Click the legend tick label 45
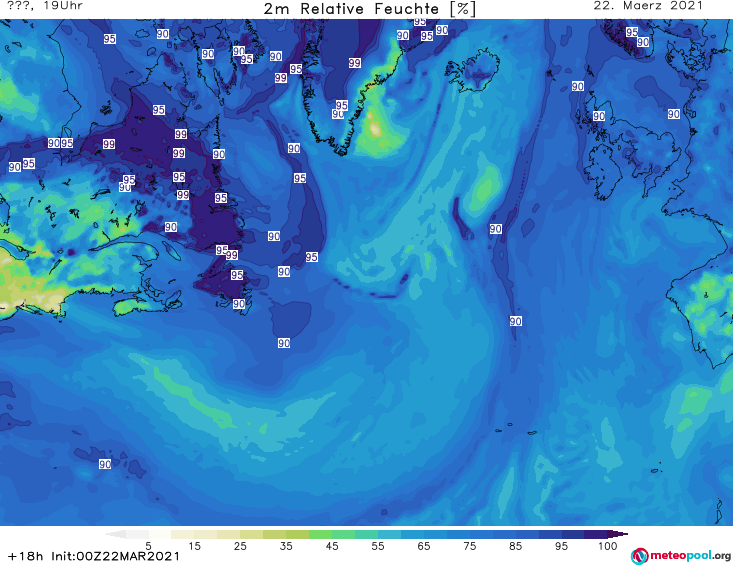This screenshot has width=733, height=566. pos(331,545)
